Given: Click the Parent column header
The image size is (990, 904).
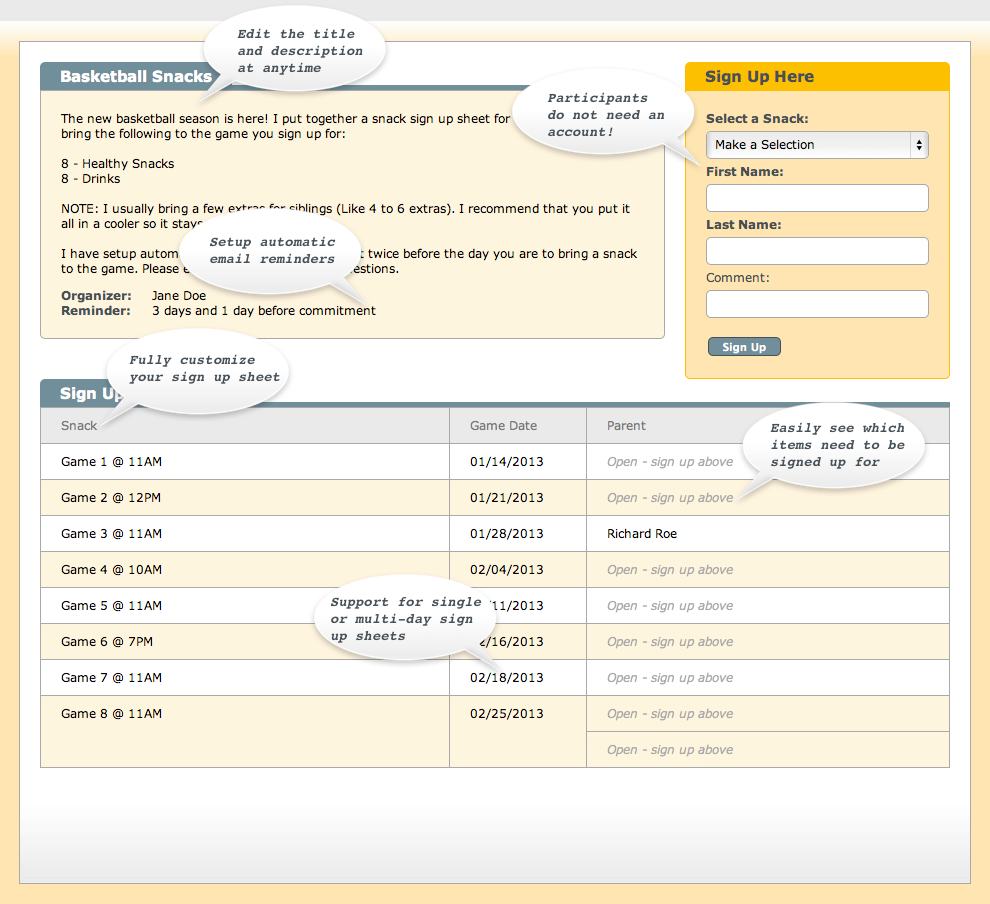Looking at the screenshot, I should click(626, 425).
